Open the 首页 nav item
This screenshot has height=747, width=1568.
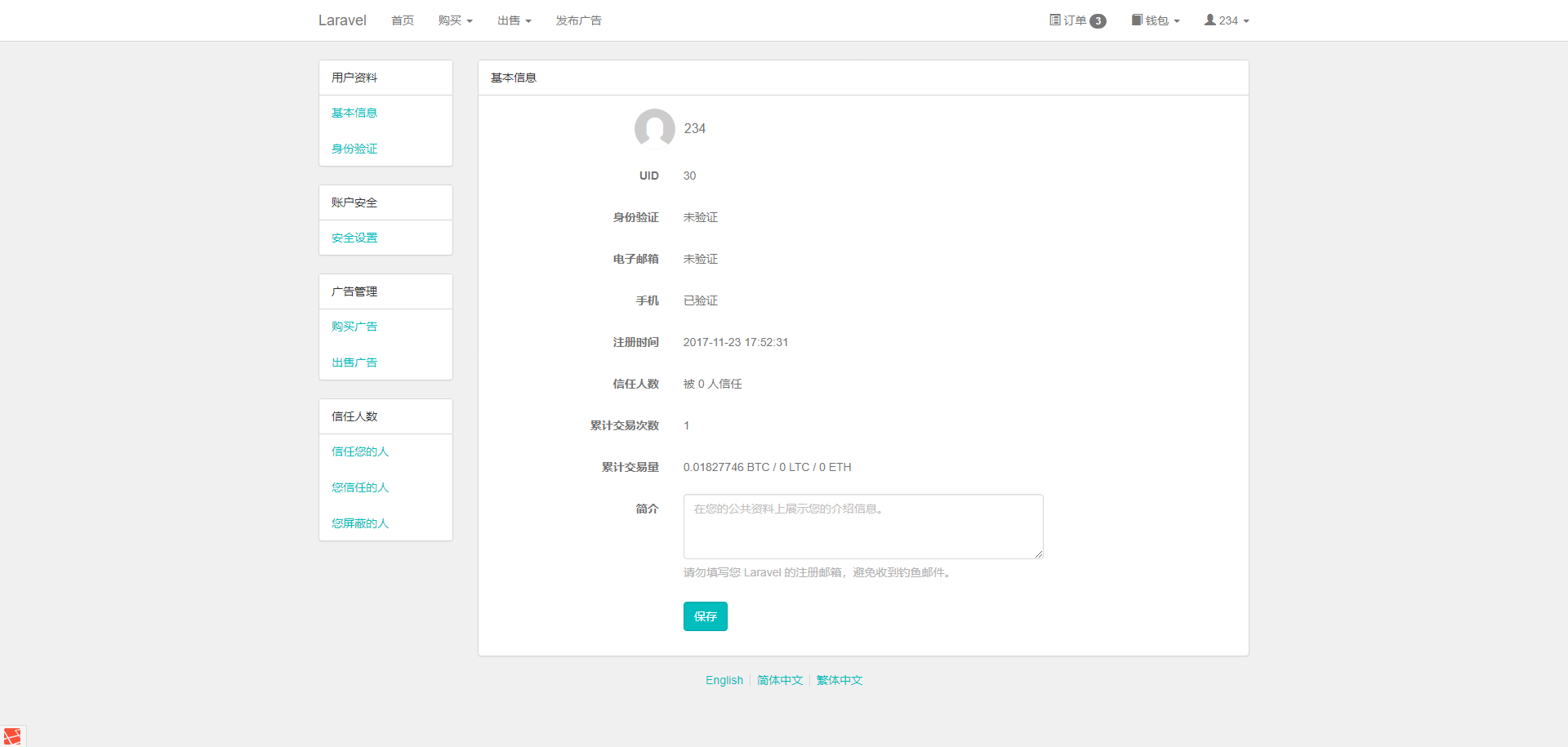pos(403,20)
